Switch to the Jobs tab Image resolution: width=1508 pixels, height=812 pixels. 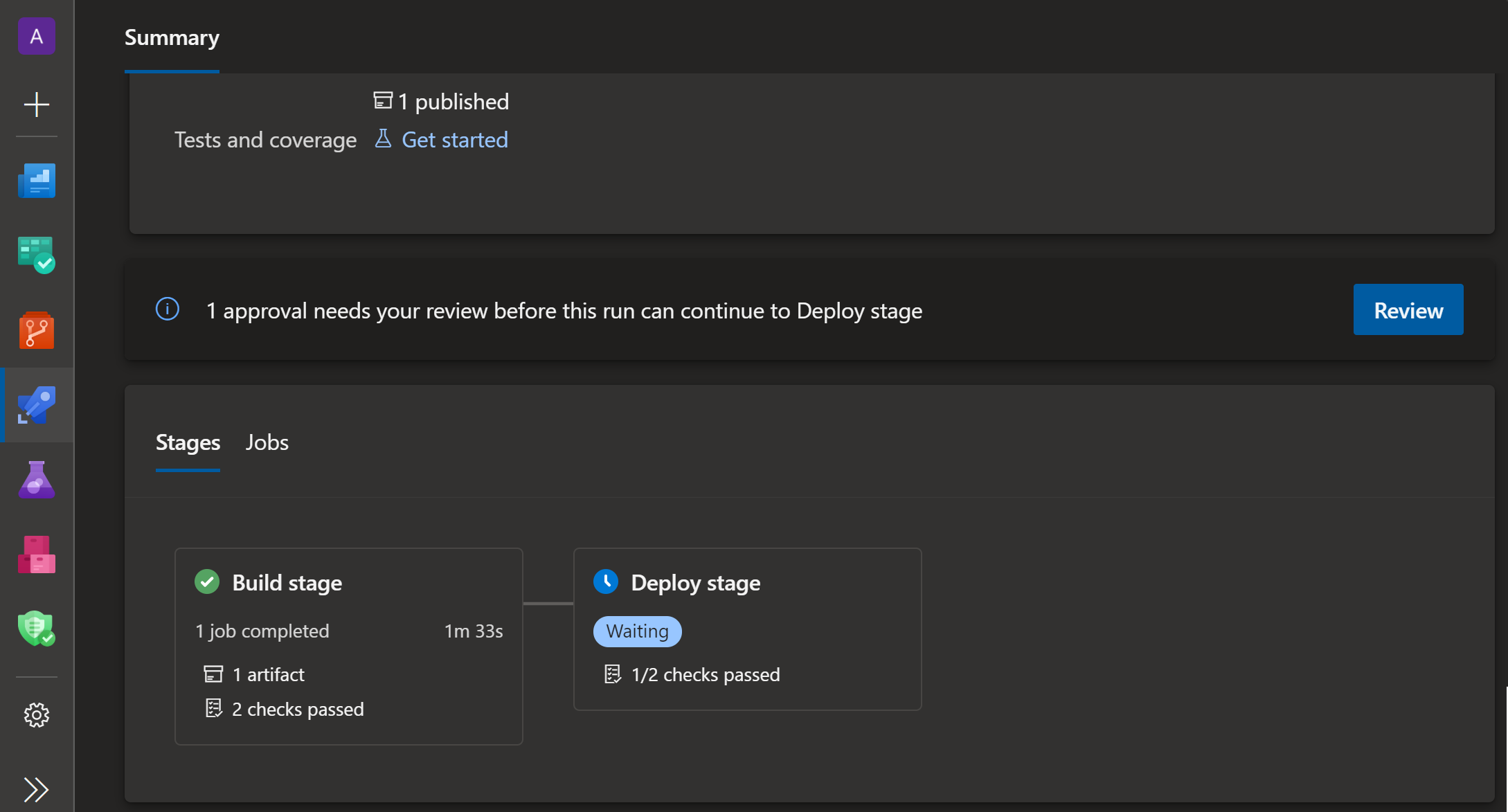coord(267,443)
